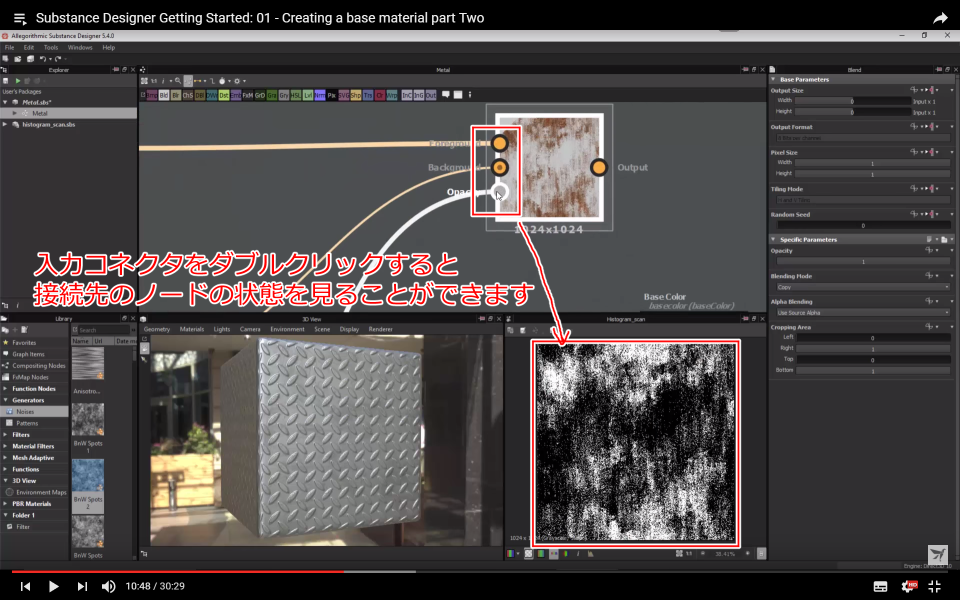Image resolution: width=960 pixels, height=600 pixels.
Task: Click the Opacity parameter slider
Action: (x=863, y=261)
